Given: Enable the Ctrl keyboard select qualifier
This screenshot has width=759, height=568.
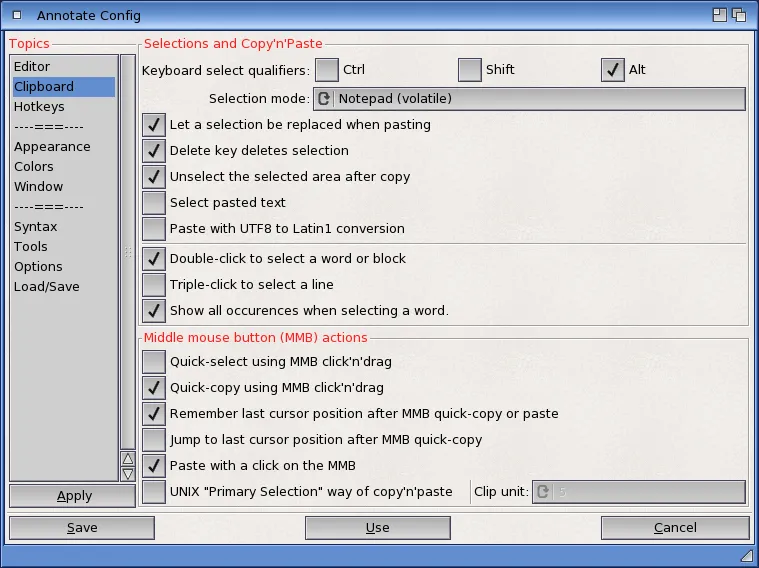Looking at the screenshot, I should 327,70.
